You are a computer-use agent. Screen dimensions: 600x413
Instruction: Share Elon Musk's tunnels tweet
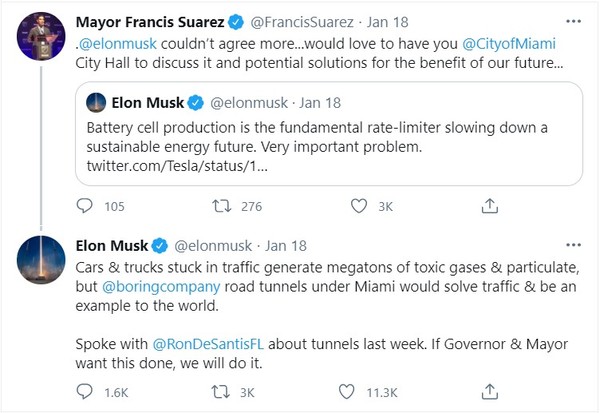(490, 392)
